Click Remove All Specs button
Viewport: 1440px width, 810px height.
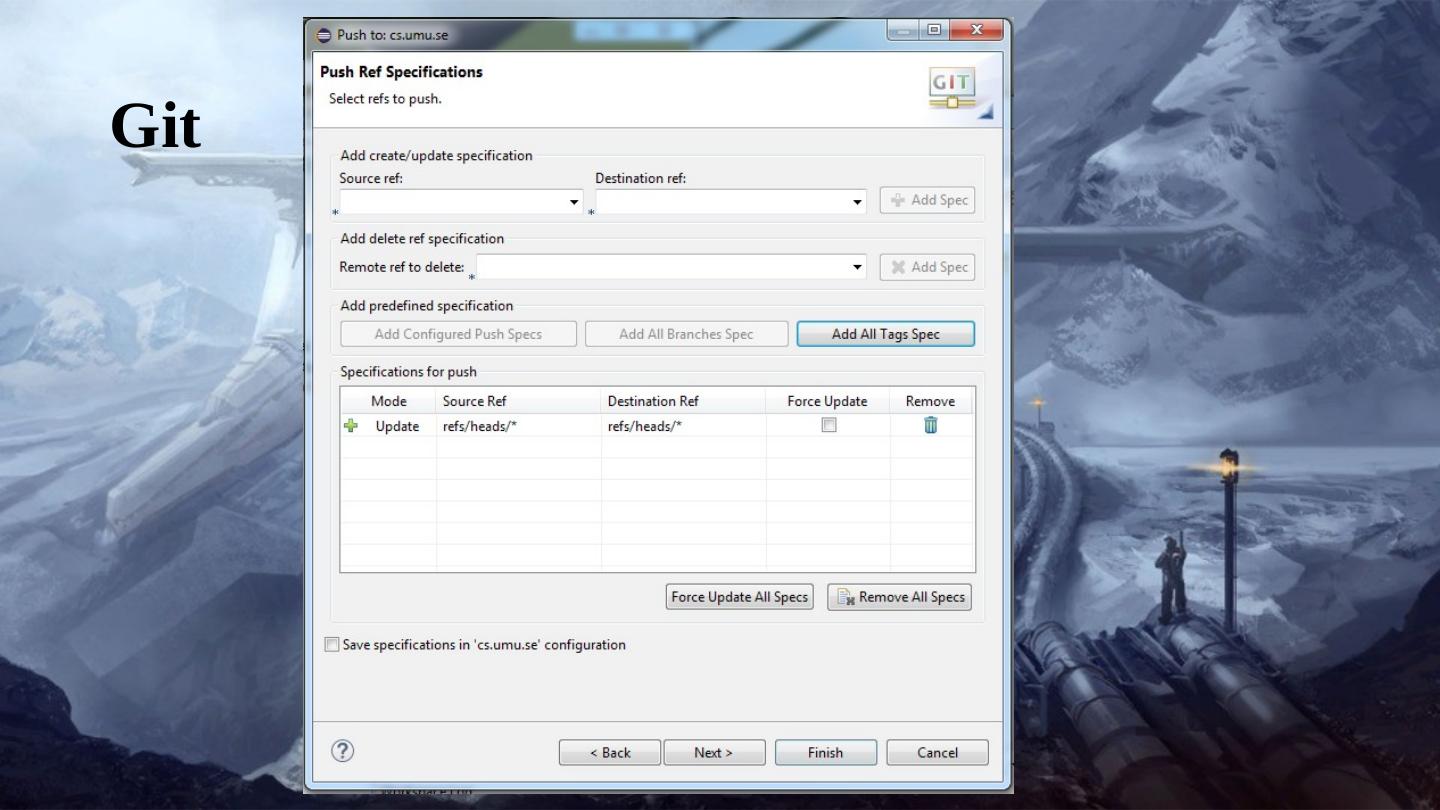(899, 597)
